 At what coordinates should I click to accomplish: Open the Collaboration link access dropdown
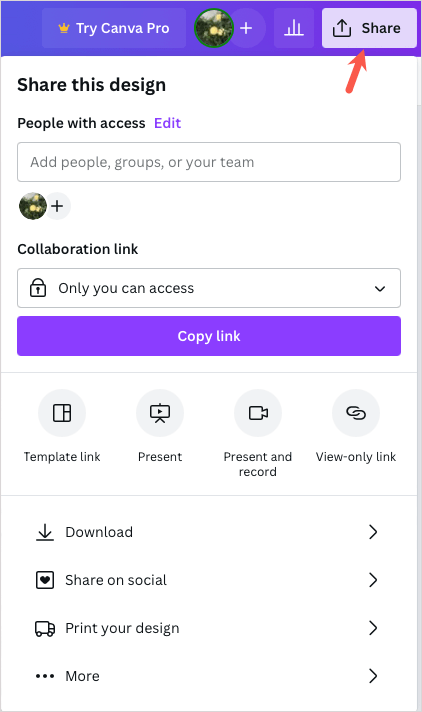click(209, 288)
